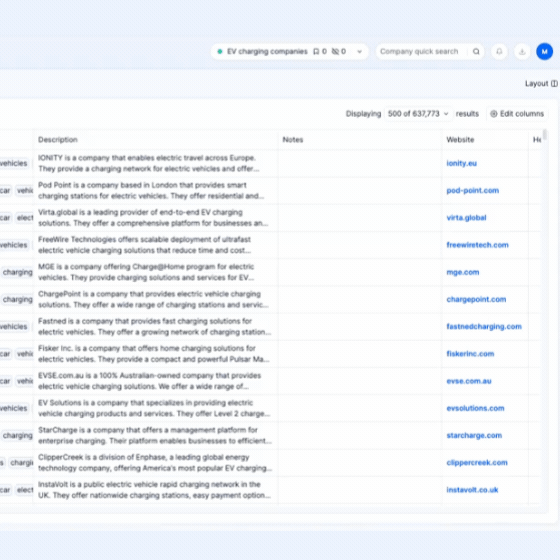Open the pod-point.com link
Image resolution: width=560 pixels, height=560 pixels.
tap(472, 190)
